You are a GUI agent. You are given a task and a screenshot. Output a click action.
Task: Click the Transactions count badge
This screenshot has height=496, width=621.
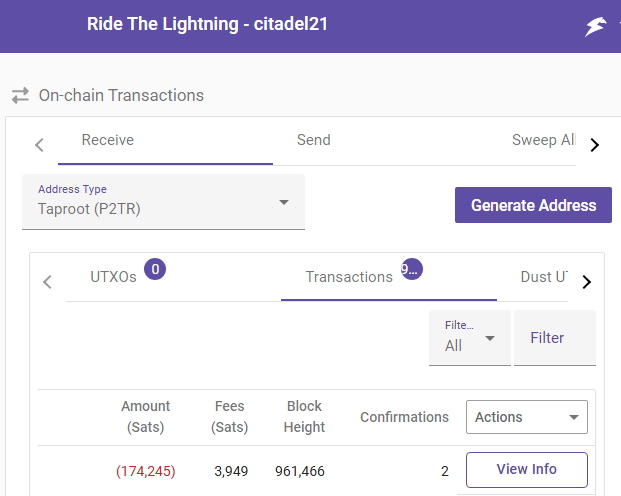click(x=412, y=269)
